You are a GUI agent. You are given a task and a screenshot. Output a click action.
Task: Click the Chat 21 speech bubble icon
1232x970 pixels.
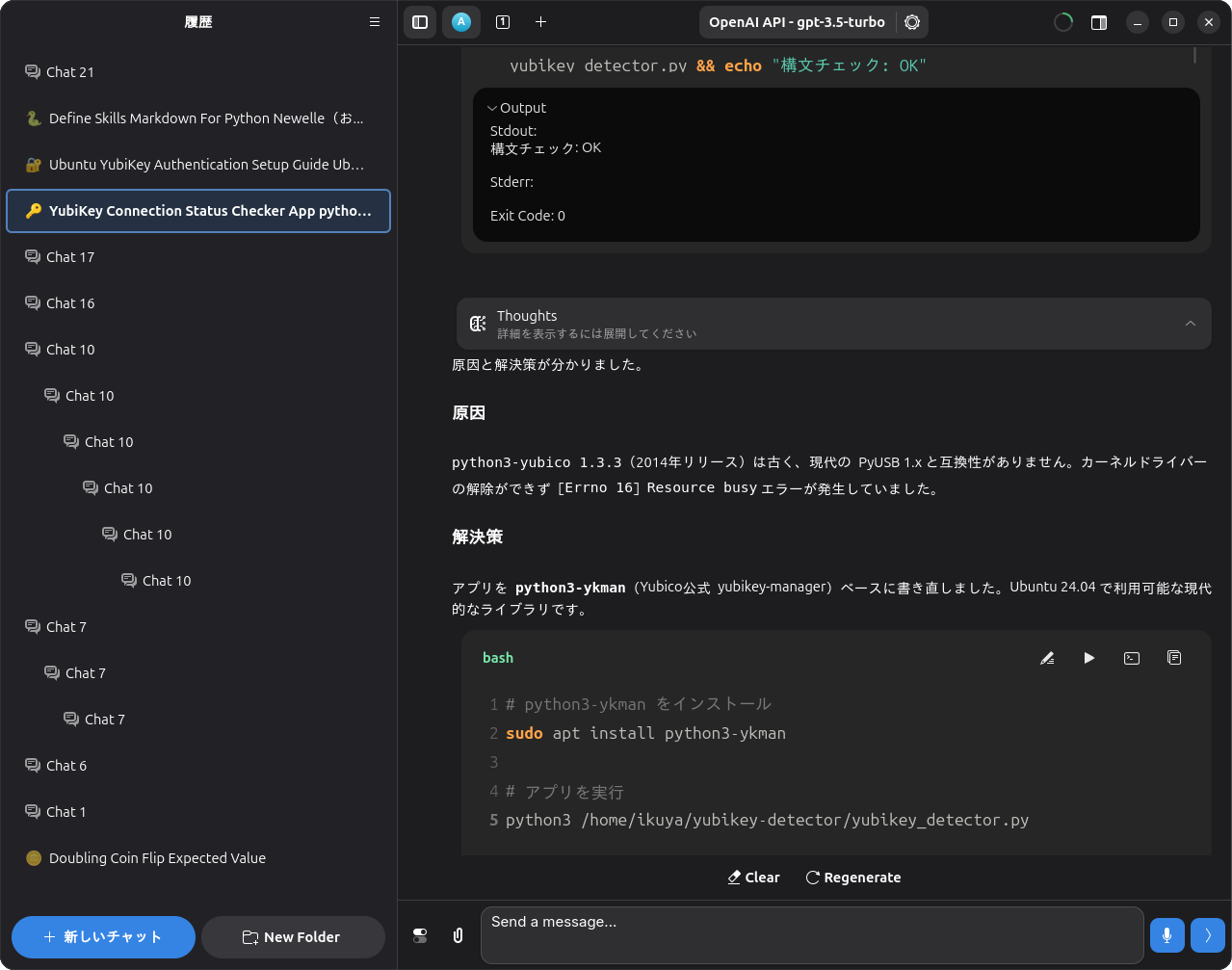(x=33, y=72)
